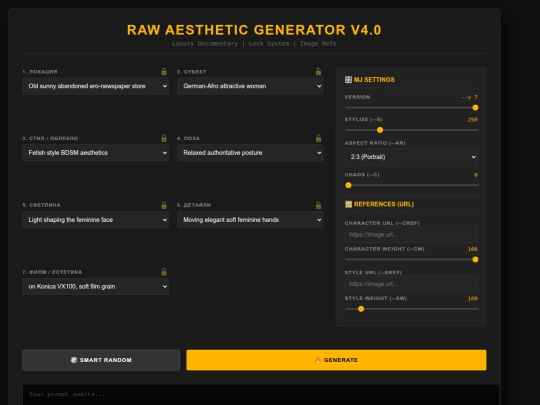Open the Стил / Облекло dropdown
This screenshot has height=405, width=540.
coord(95,153)
